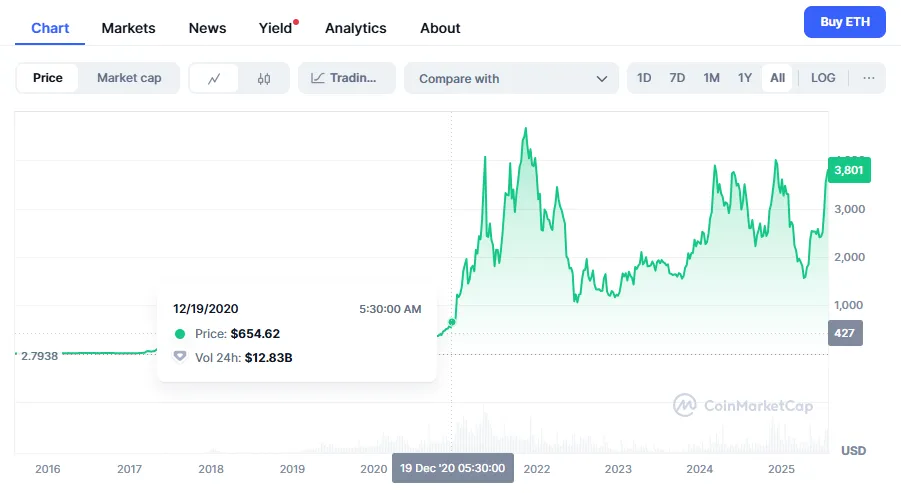Switch to line chart view icon

(214, 78)
